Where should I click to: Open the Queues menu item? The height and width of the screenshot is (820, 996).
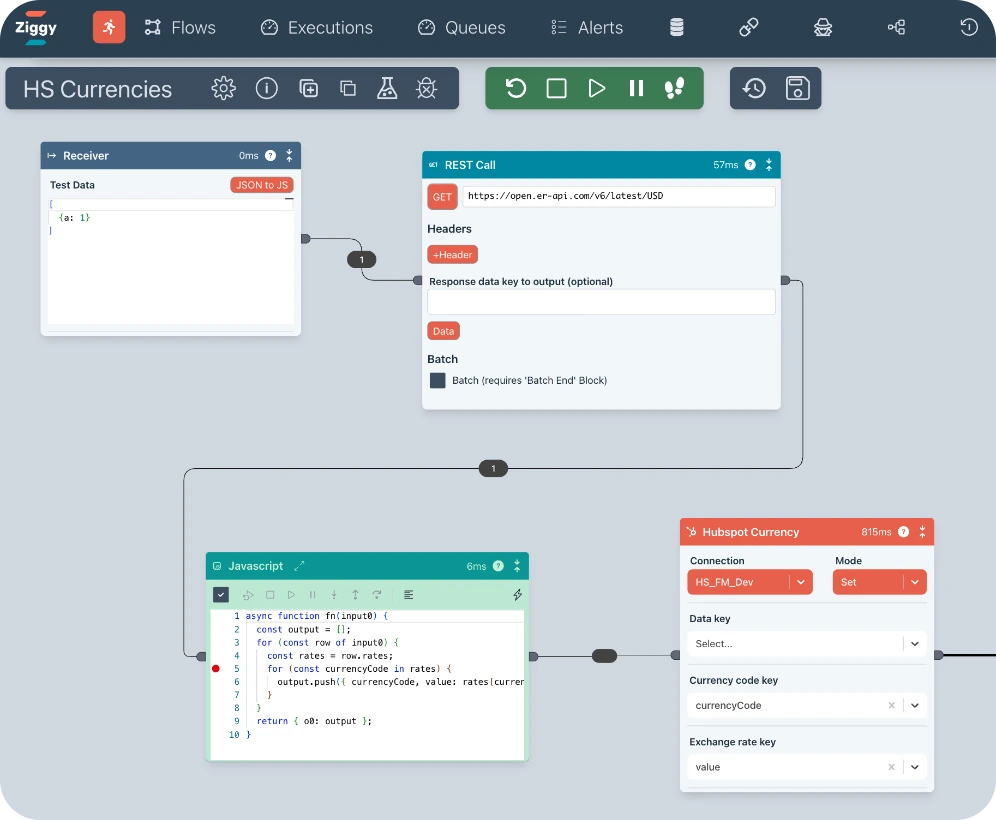click(461, 28)
